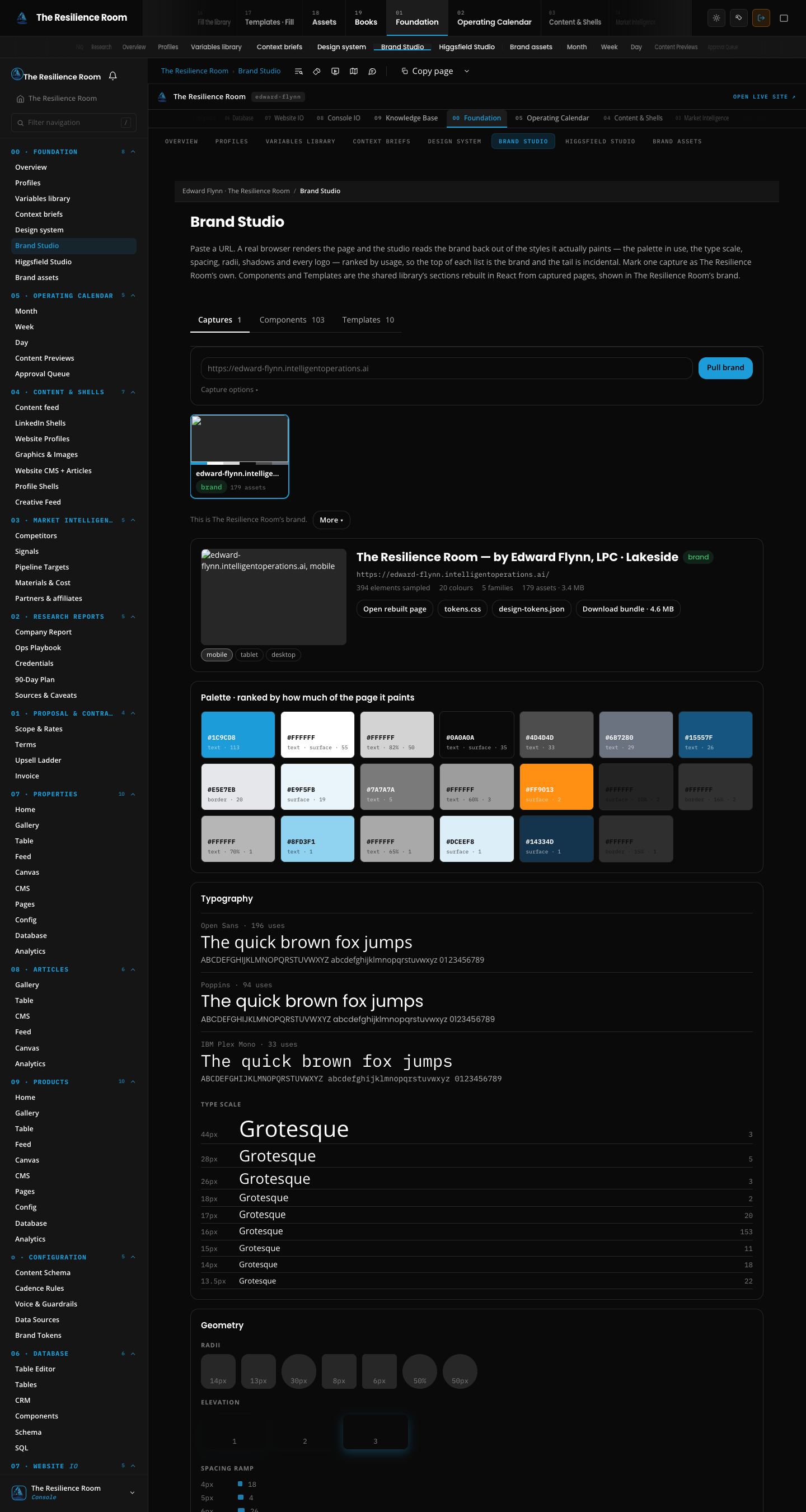Click the design-tokens.json button
This screenshot has height=1512, width=806.
pos(532,609)
